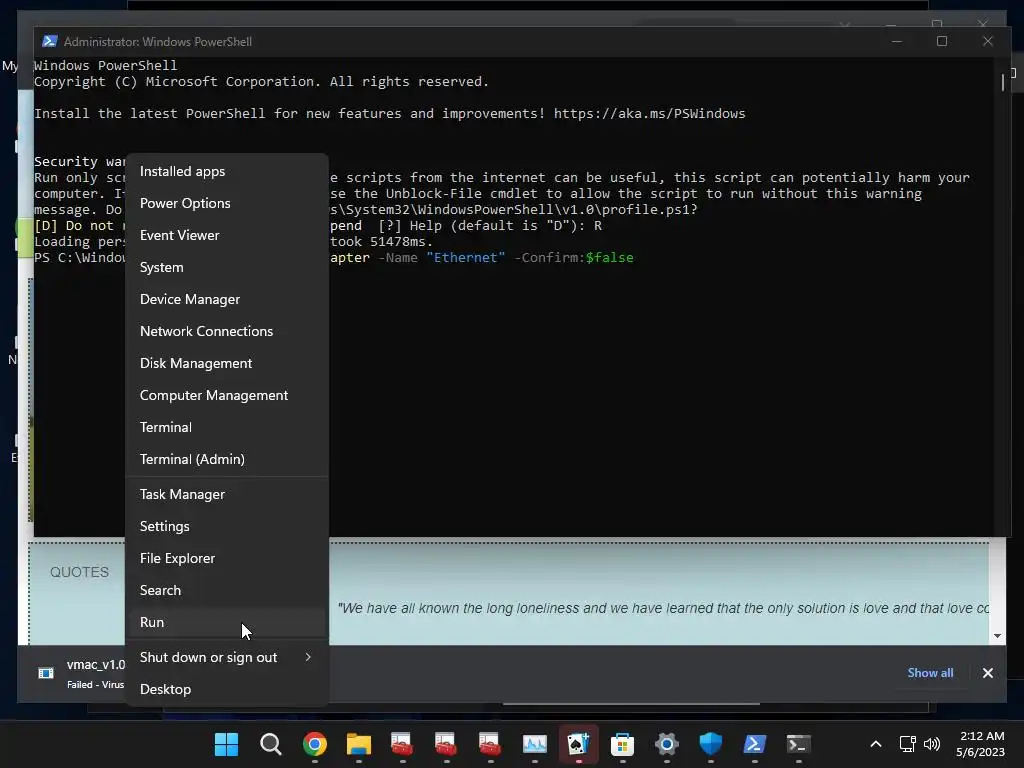Choose Settings in the context menu

tap(227, 526)
